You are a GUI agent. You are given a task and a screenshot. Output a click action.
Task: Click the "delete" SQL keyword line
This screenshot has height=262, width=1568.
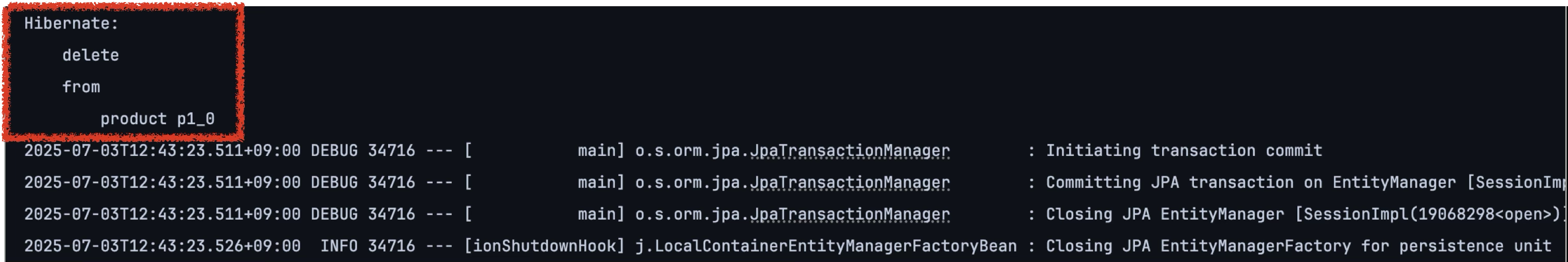coord(90,55)
